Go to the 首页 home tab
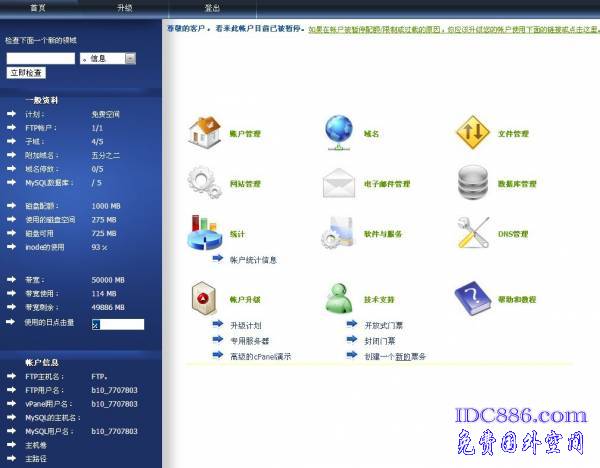Viewport: 600px width, 468px height. pyautogui.click(x=38, y=6)
